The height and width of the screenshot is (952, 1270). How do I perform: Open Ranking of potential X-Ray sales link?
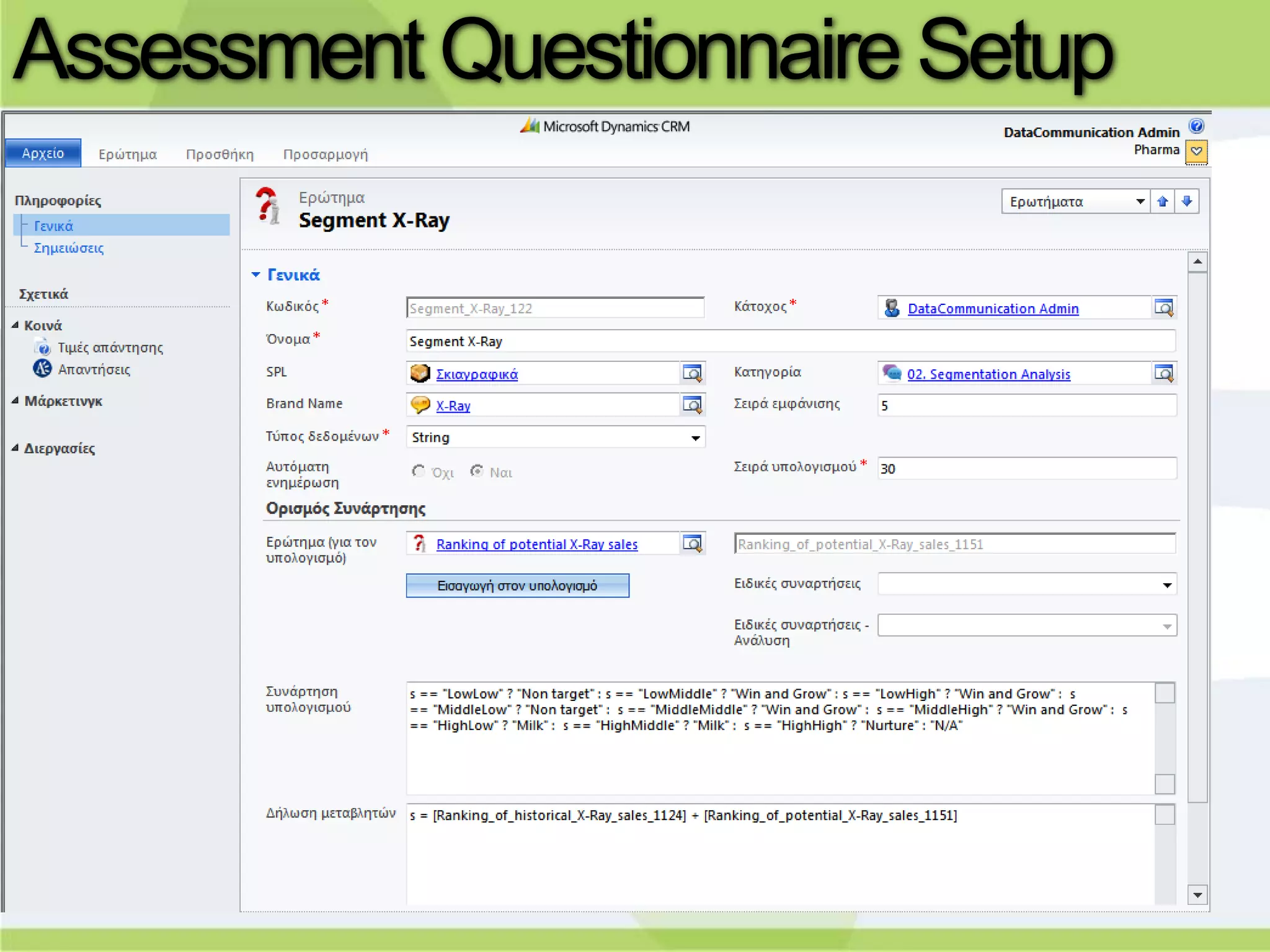pos(537,544)
